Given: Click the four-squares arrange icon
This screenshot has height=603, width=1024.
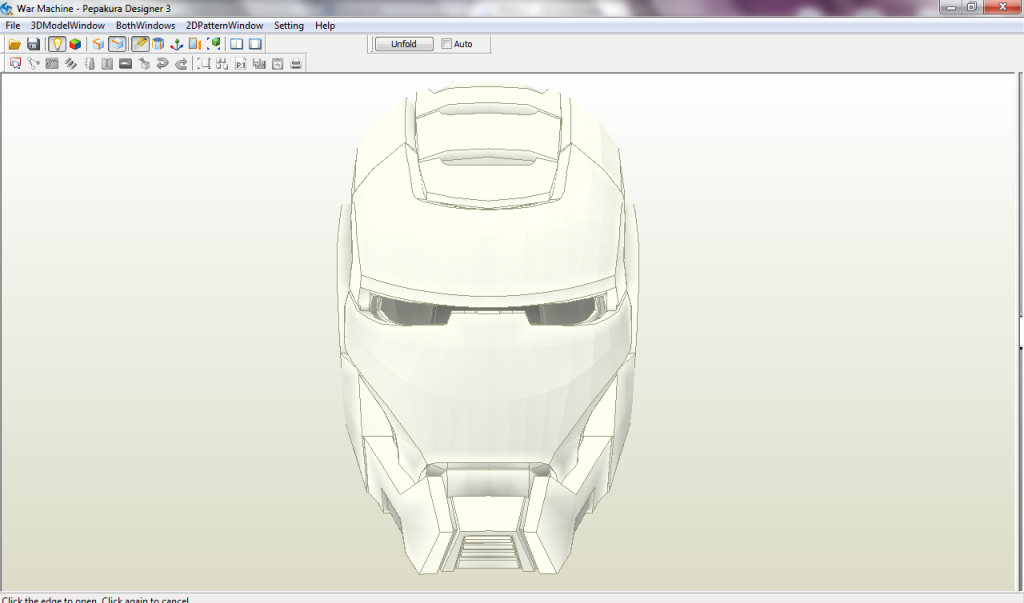Looking at the screenshot, I should (223, 64).
